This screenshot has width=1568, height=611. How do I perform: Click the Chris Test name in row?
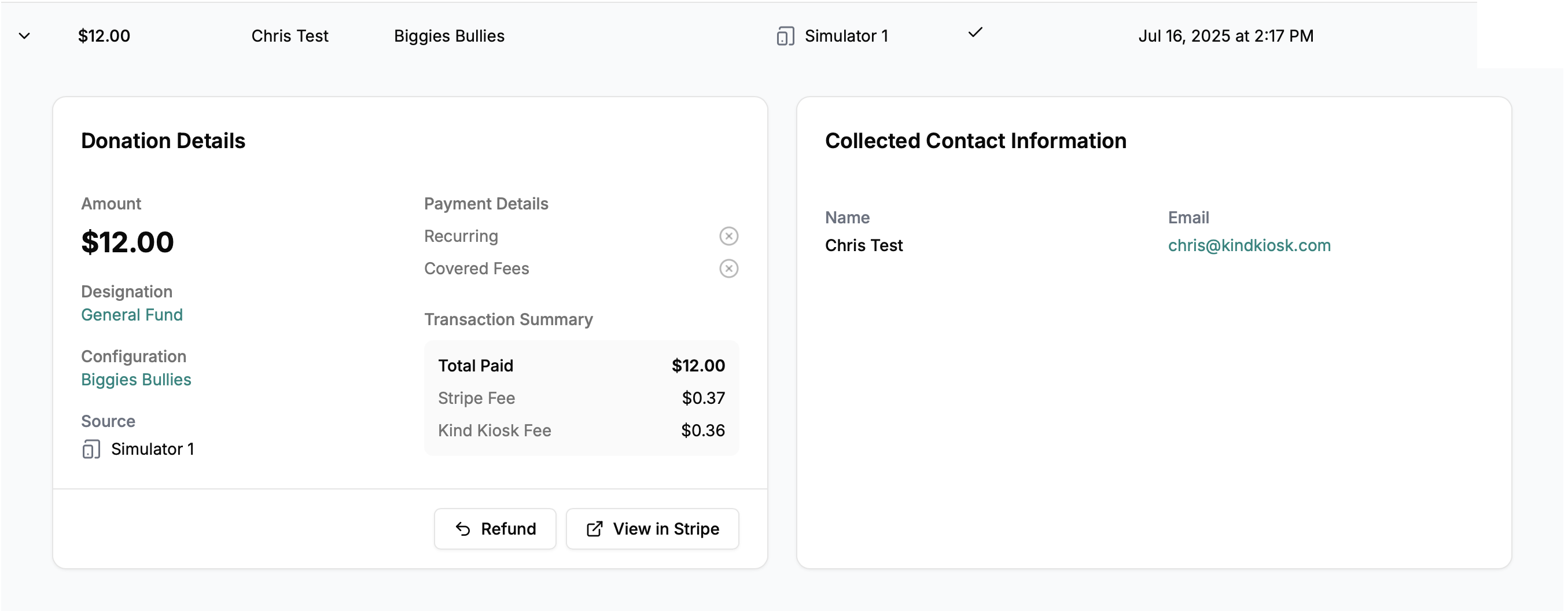290,36
